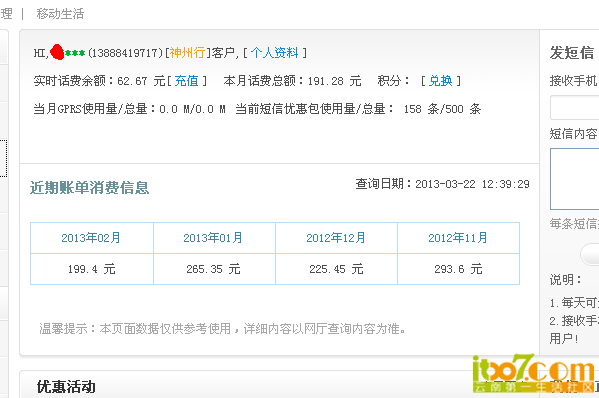Open the 移动生活 menu item

60,14
